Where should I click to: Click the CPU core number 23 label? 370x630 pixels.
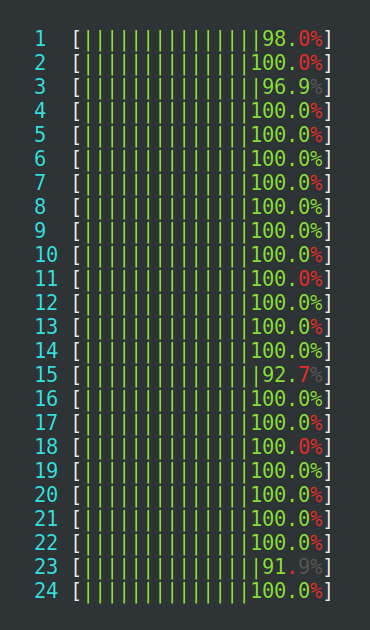pos(46,567)
